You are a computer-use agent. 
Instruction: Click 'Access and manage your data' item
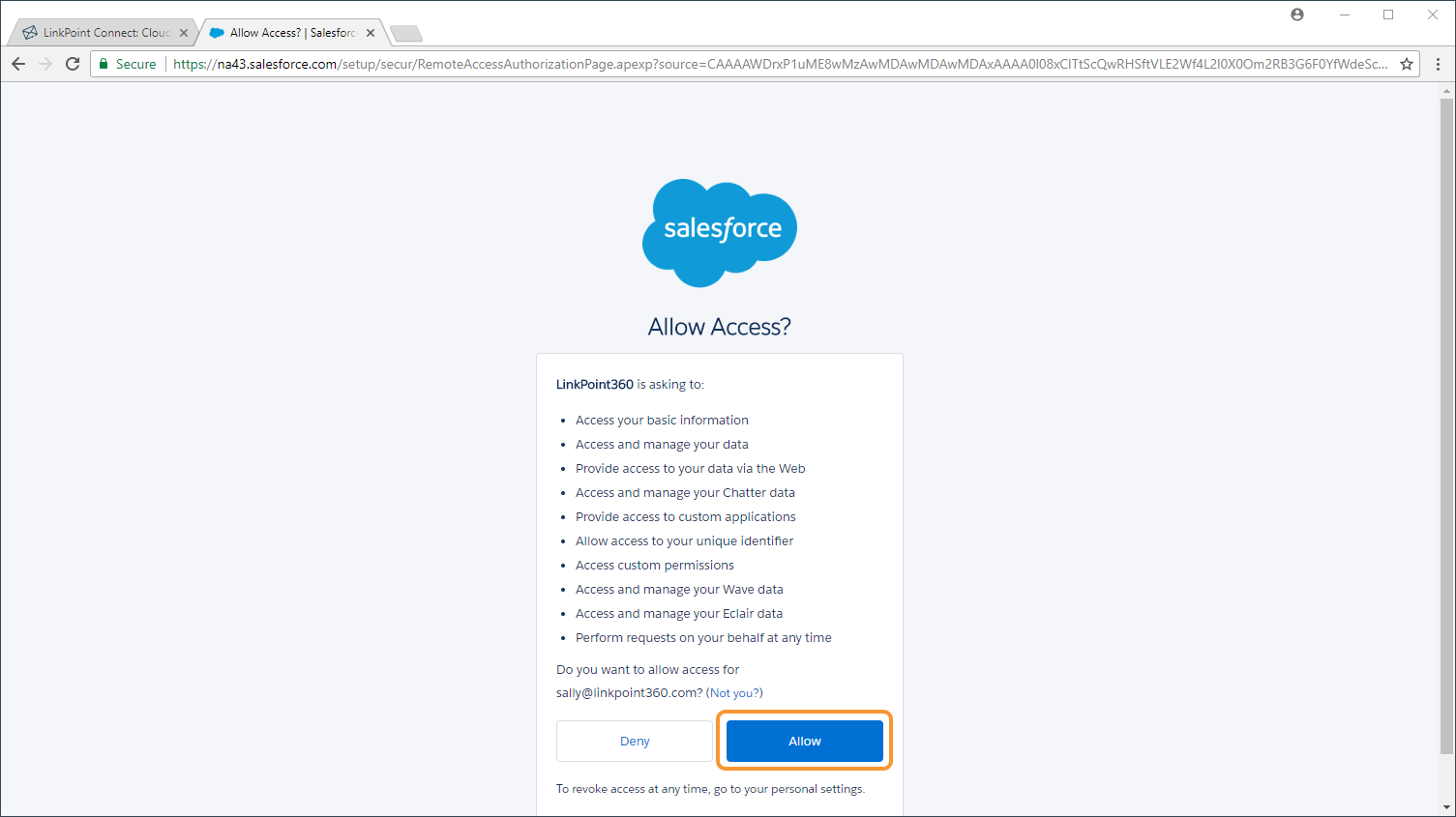pyautogui.click(x=662, y=444)
